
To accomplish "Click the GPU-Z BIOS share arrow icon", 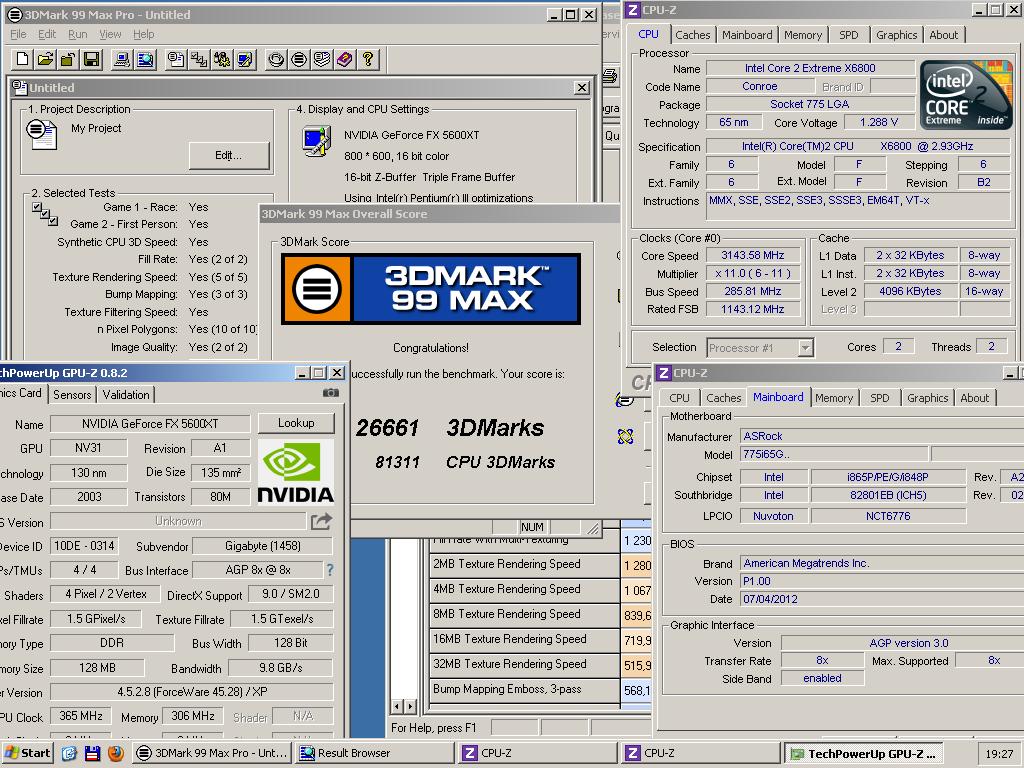I will [321, 521].
